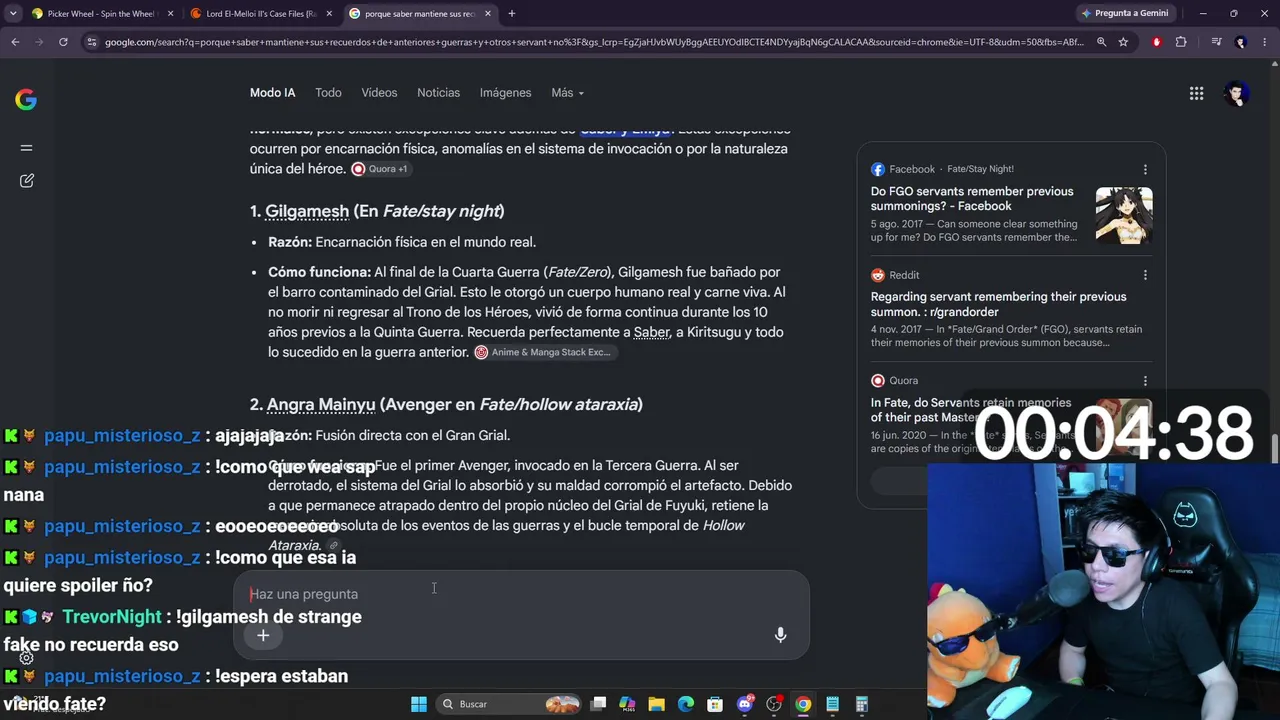
Task: Open the Quora +1 source chip
Action: [380, 169]
